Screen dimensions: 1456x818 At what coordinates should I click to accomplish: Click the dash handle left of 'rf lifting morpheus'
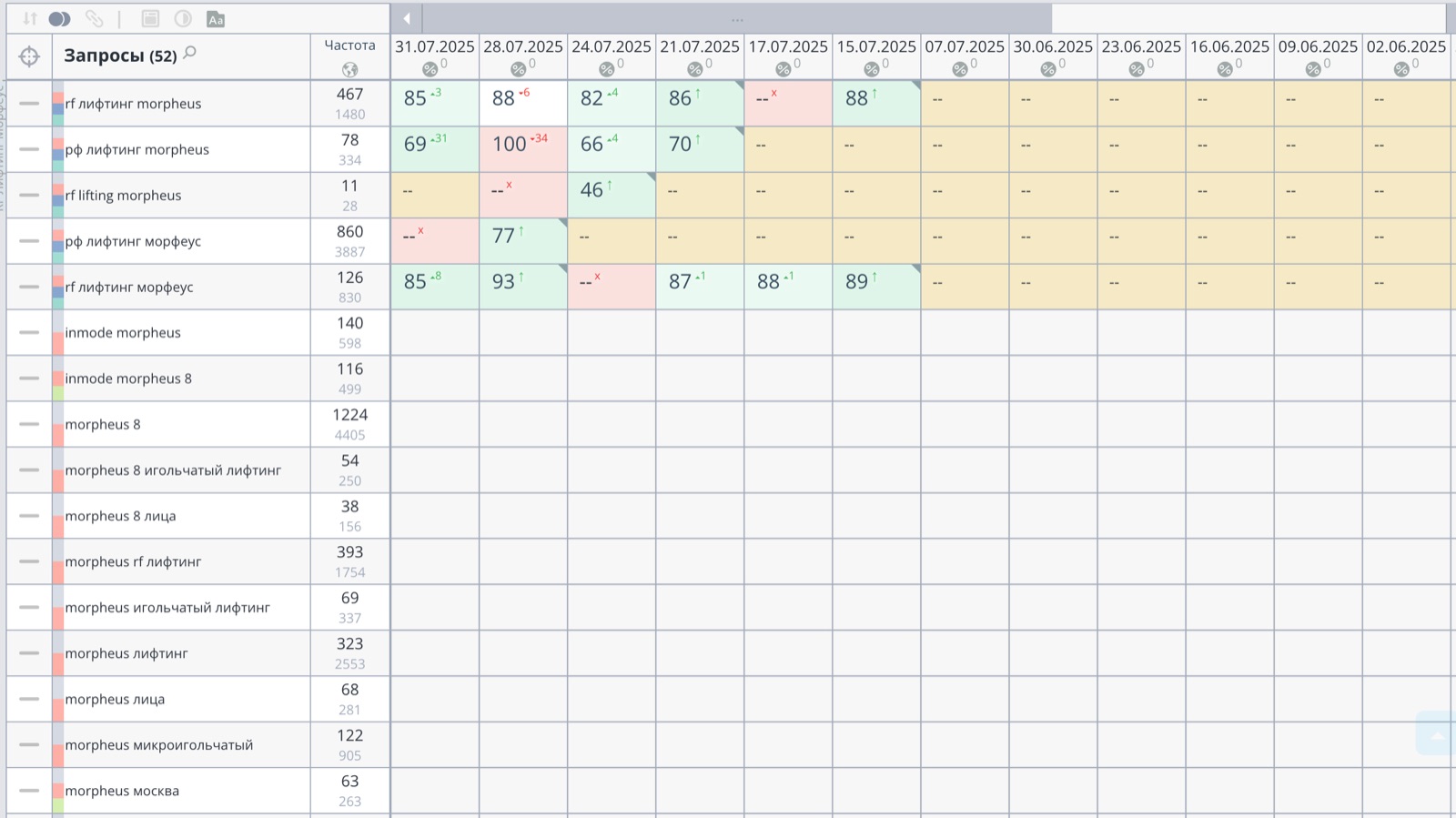(x=29, y=195)
